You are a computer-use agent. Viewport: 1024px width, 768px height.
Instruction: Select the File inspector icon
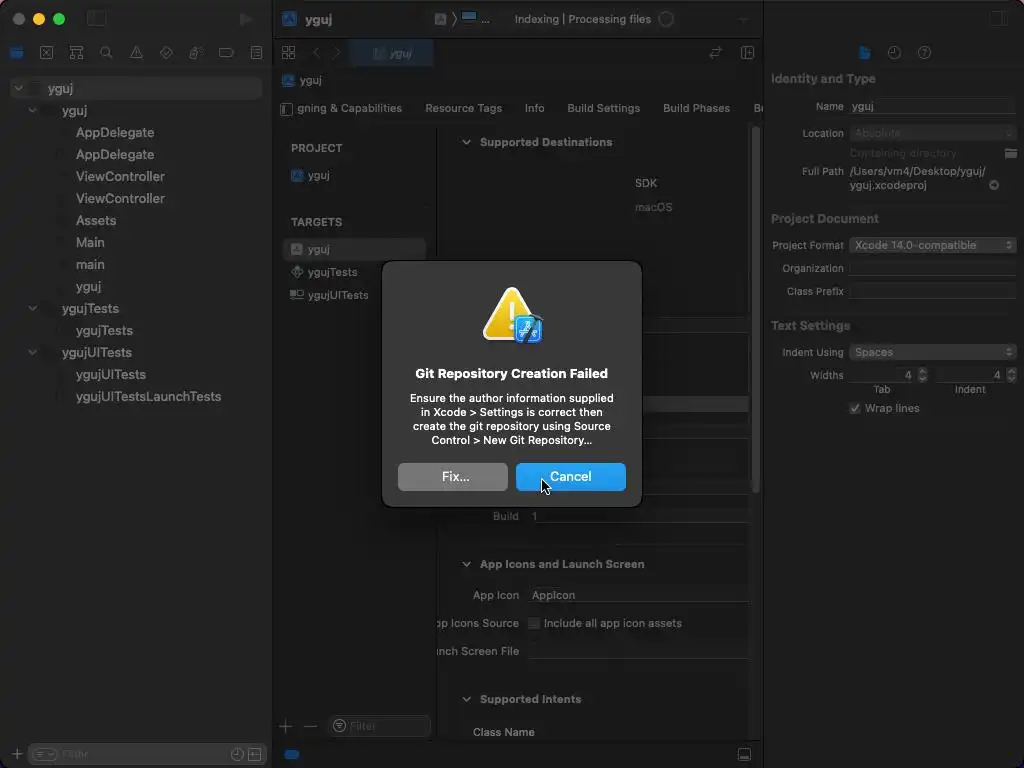click(864, 53)
